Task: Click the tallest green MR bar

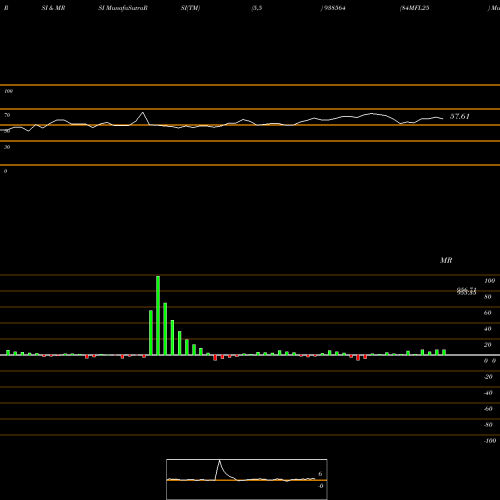Action: pyautogui.click(x=158, y=315)
